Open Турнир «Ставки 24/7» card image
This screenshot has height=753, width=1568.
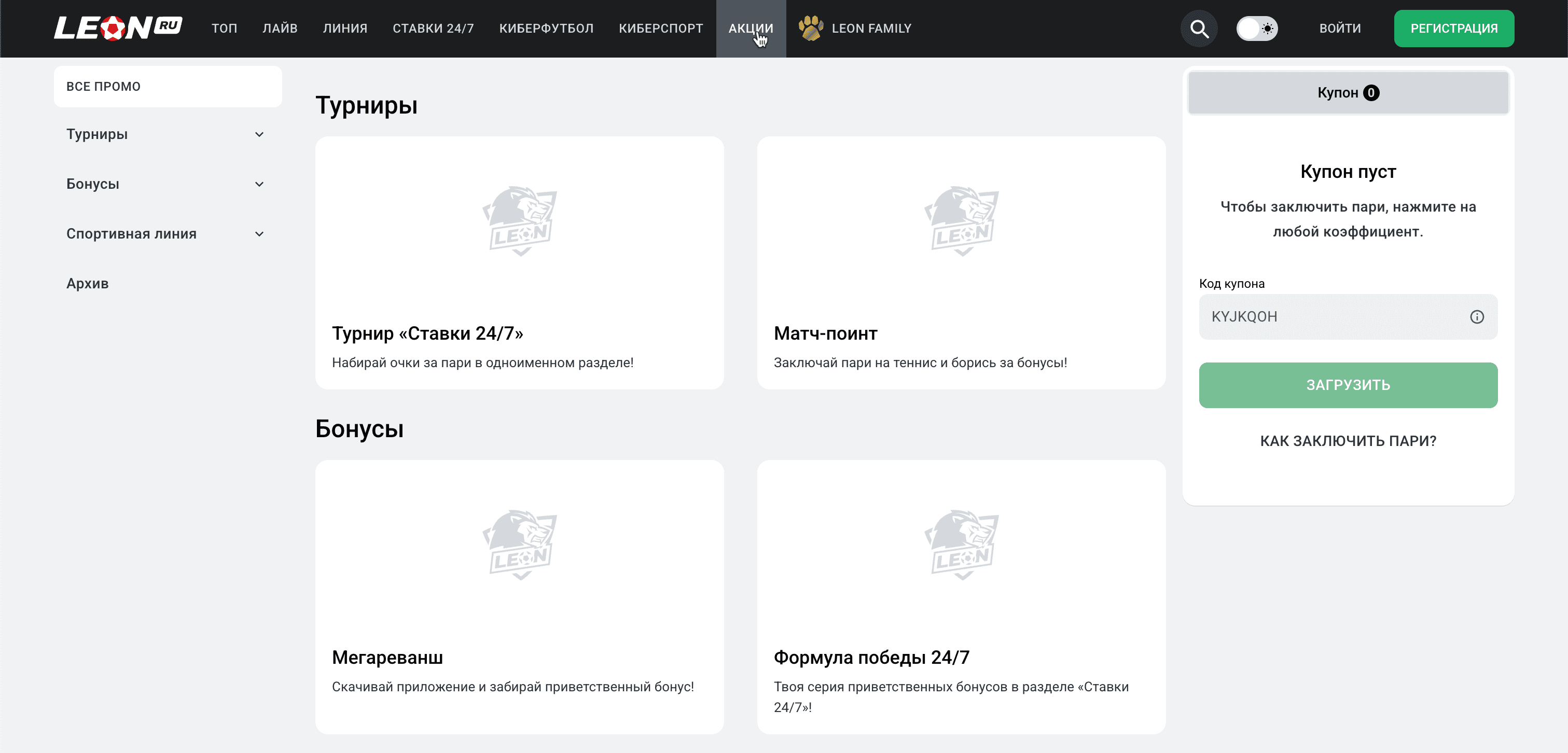519,221
